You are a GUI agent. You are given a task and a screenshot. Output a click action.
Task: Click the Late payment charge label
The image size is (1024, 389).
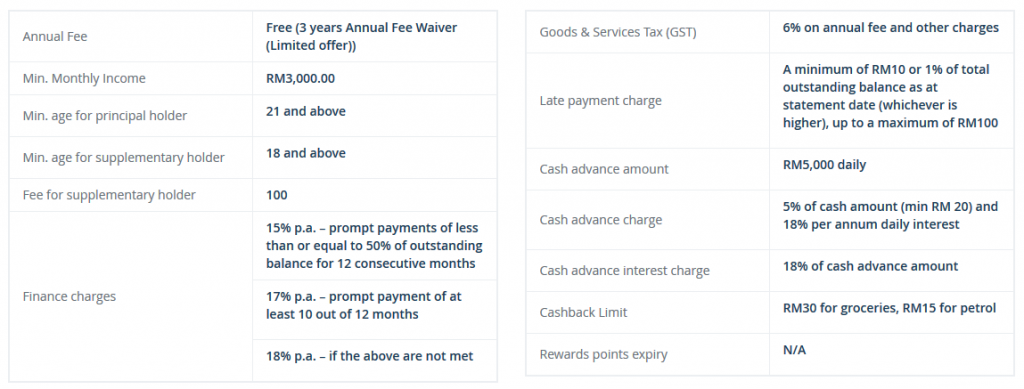tap(600, 101)
